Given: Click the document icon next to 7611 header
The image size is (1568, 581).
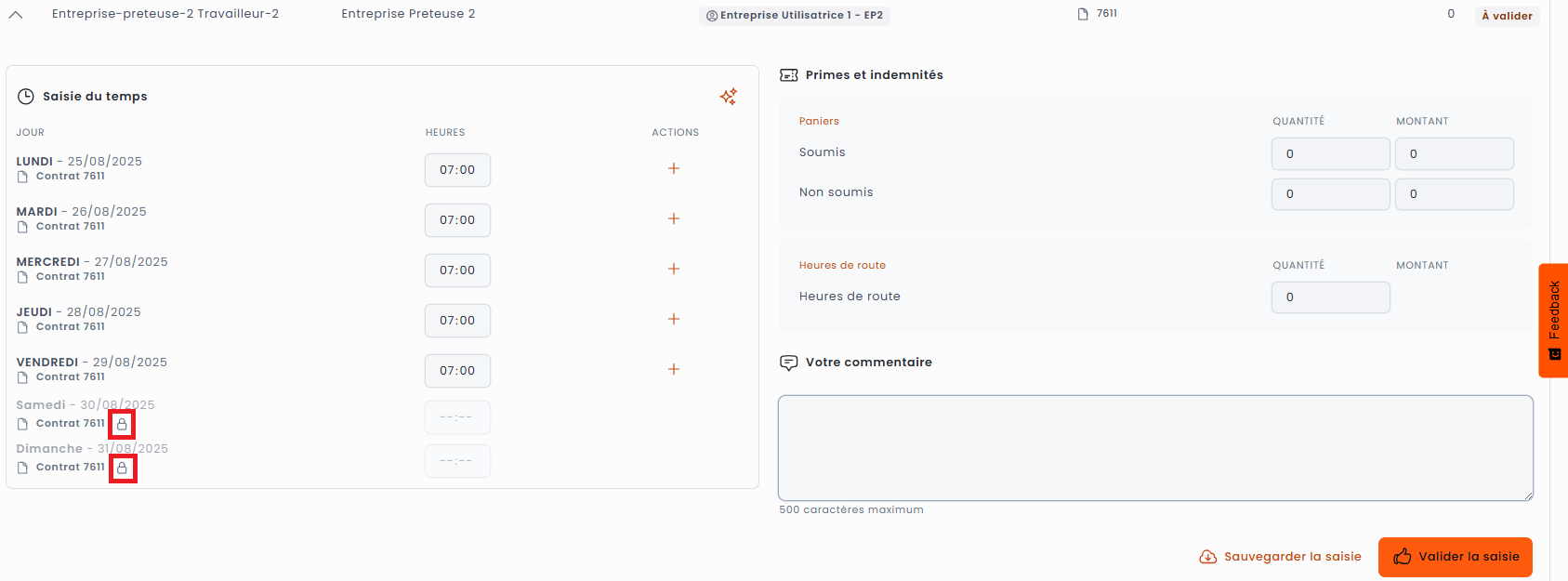Looking at the screenshot, I should coord(1083,14).
